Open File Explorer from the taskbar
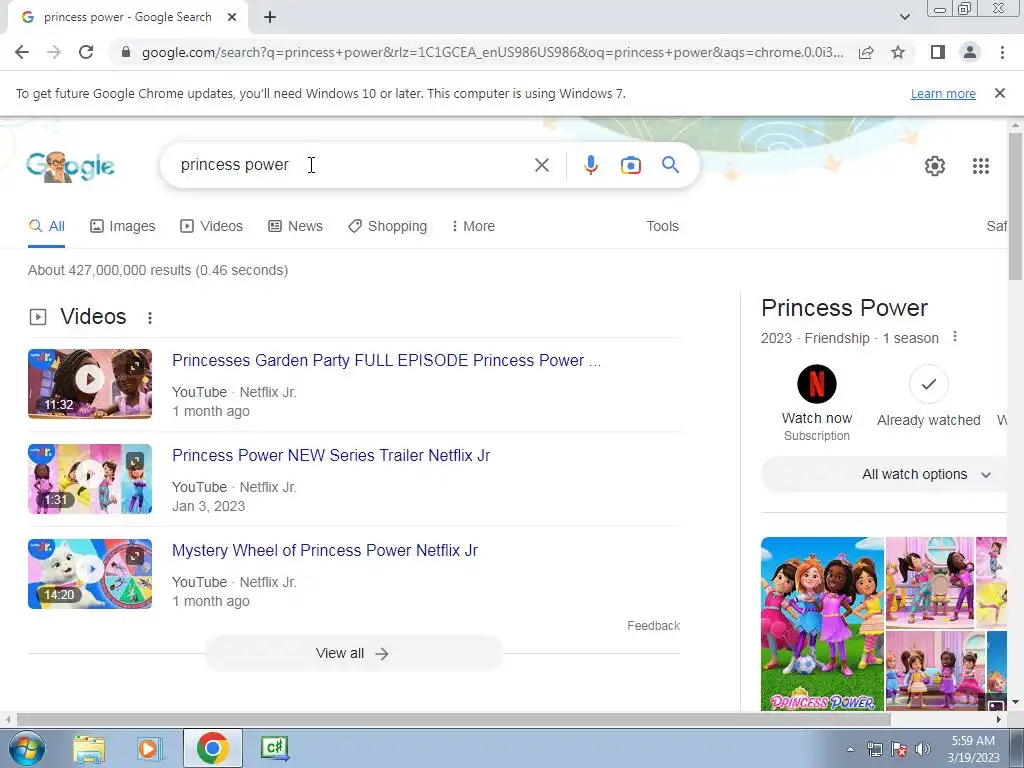This screenshot has height=768, width=1024. 89,748
